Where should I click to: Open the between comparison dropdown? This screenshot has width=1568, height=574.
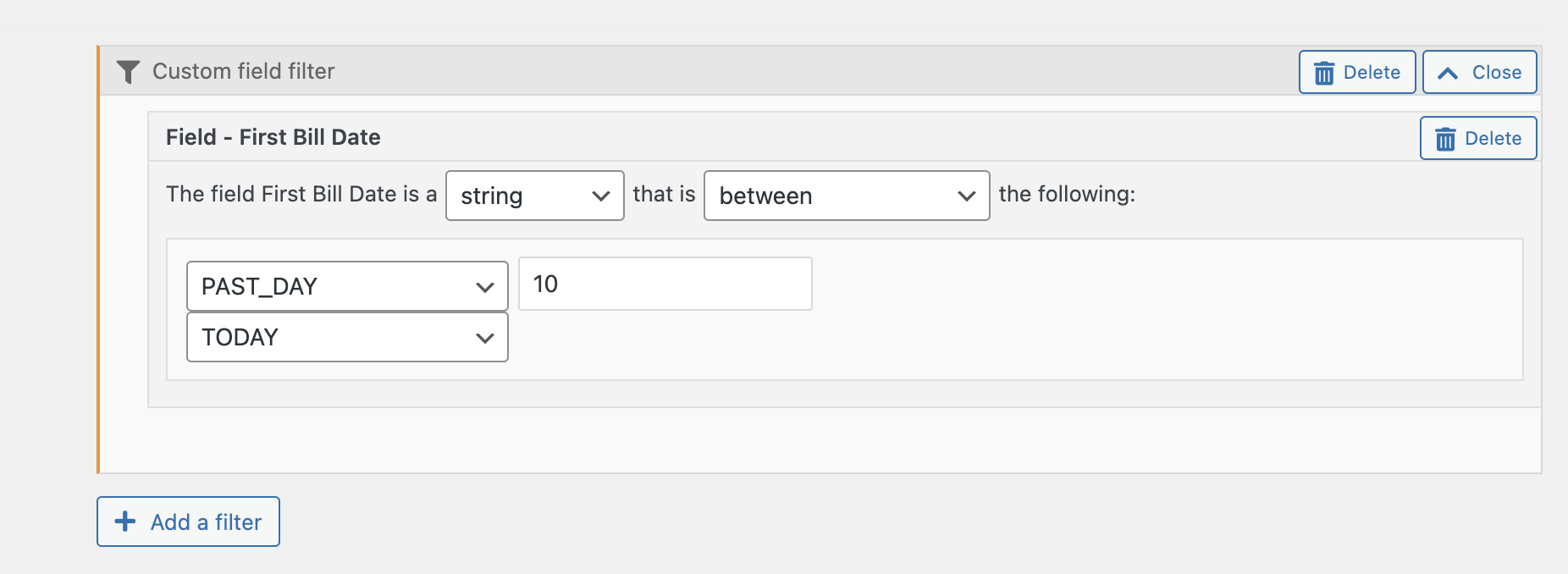(847, 196)
